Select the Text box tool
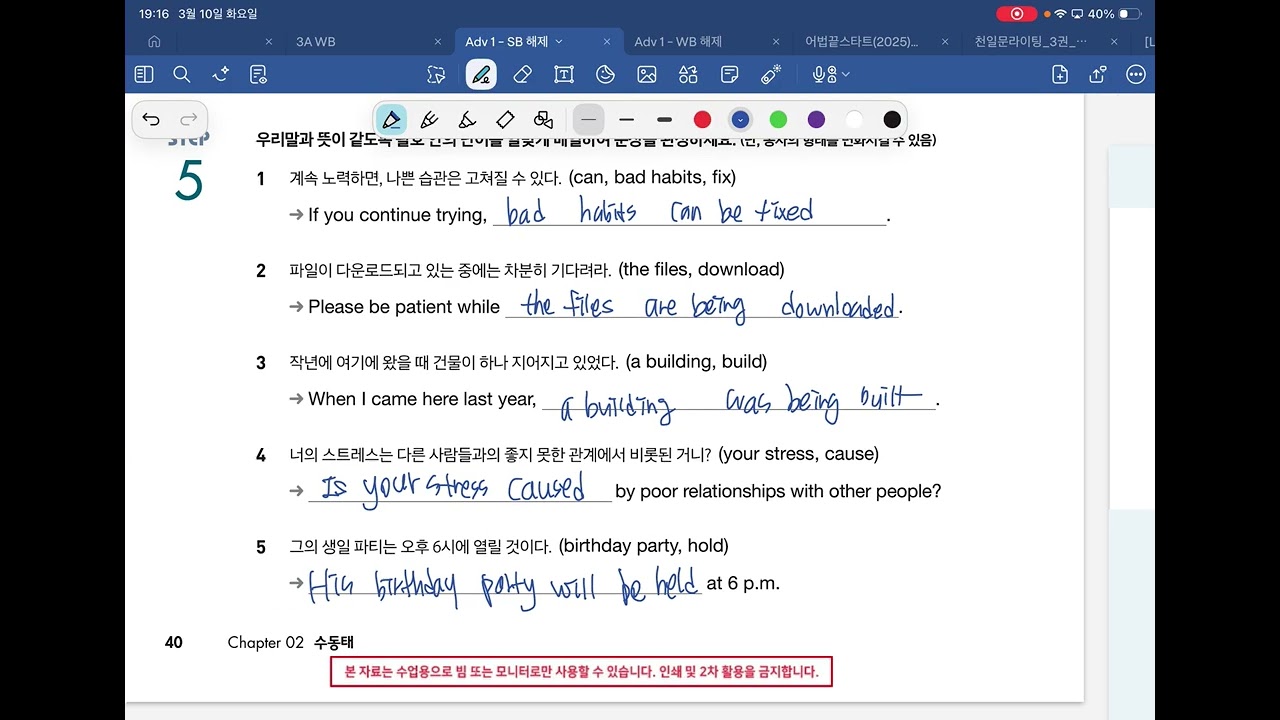Image resolution: width=1280 pixels, height=720 pixels. click(x=564, y=74)
